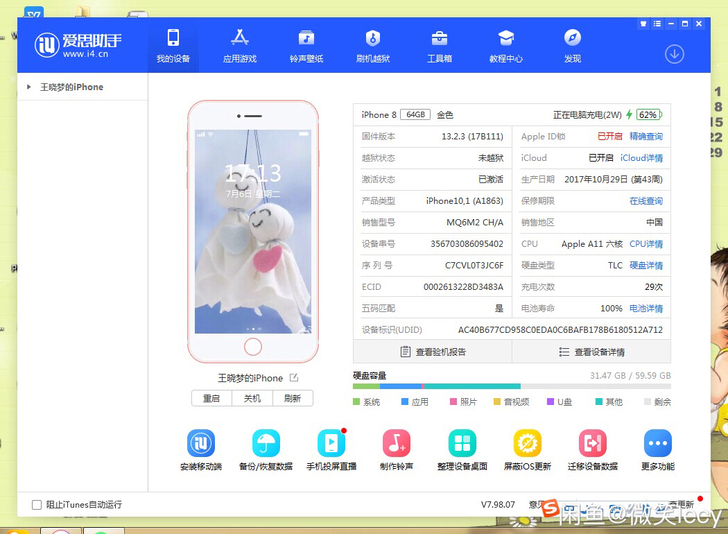Click the list menu icon in title bar
728x534 pixels.
click(657, 24)
